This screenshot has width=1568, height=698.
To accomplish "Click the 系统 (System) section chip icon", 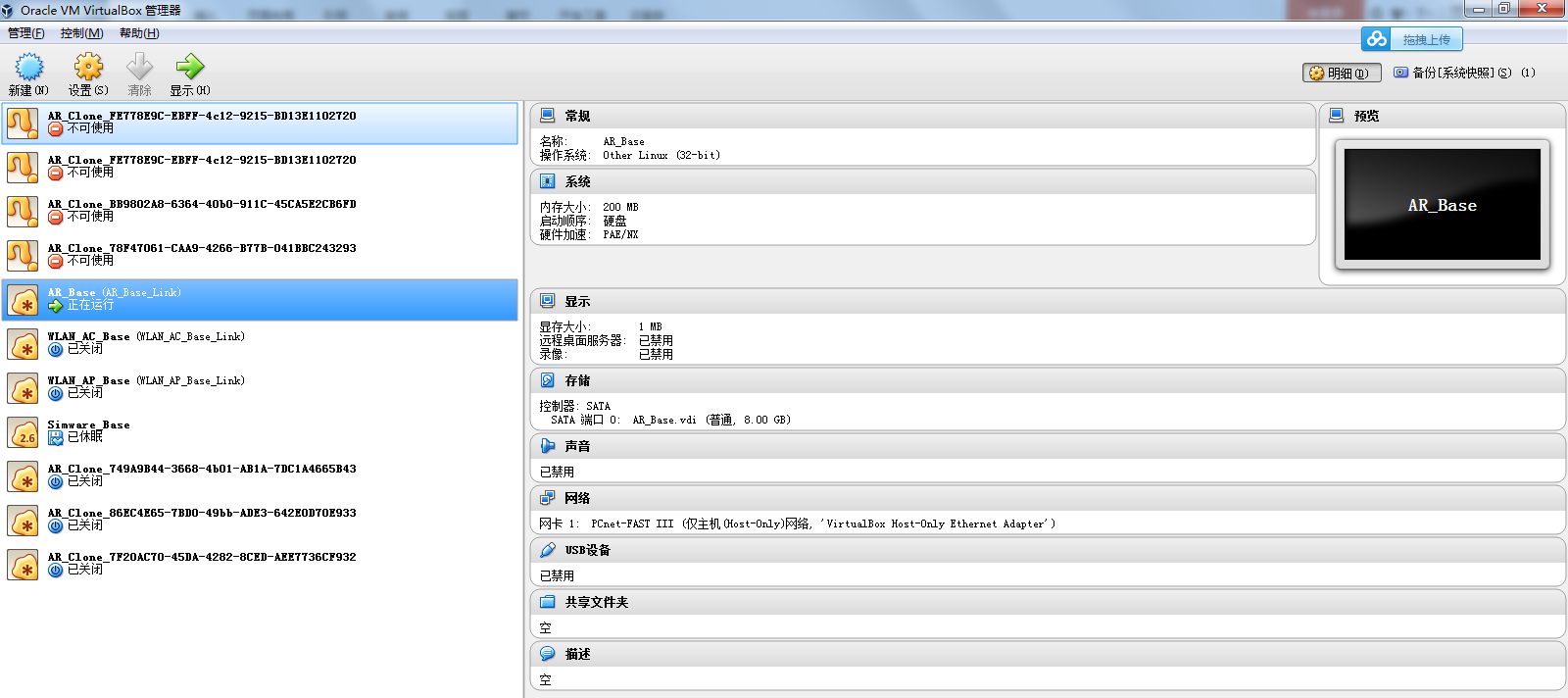I will click(548, 181).
